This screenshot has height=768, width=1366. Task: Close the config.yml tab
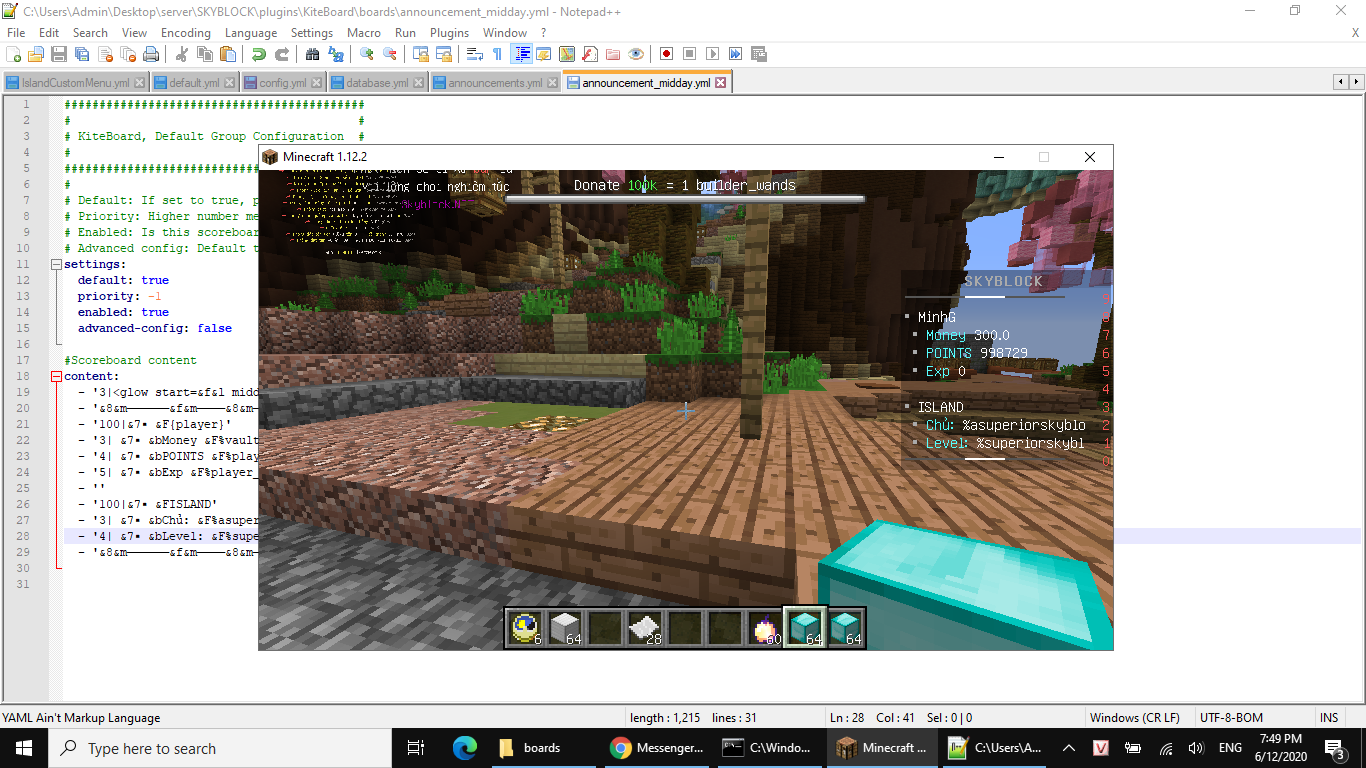(316, 83)
